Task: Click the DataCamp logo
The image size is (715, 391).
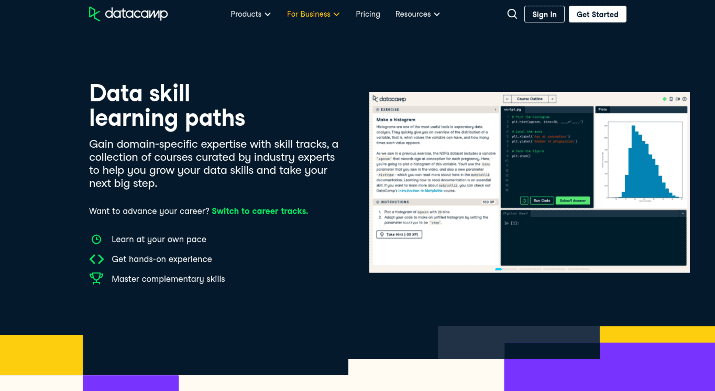Action: (x=128, y=14)
